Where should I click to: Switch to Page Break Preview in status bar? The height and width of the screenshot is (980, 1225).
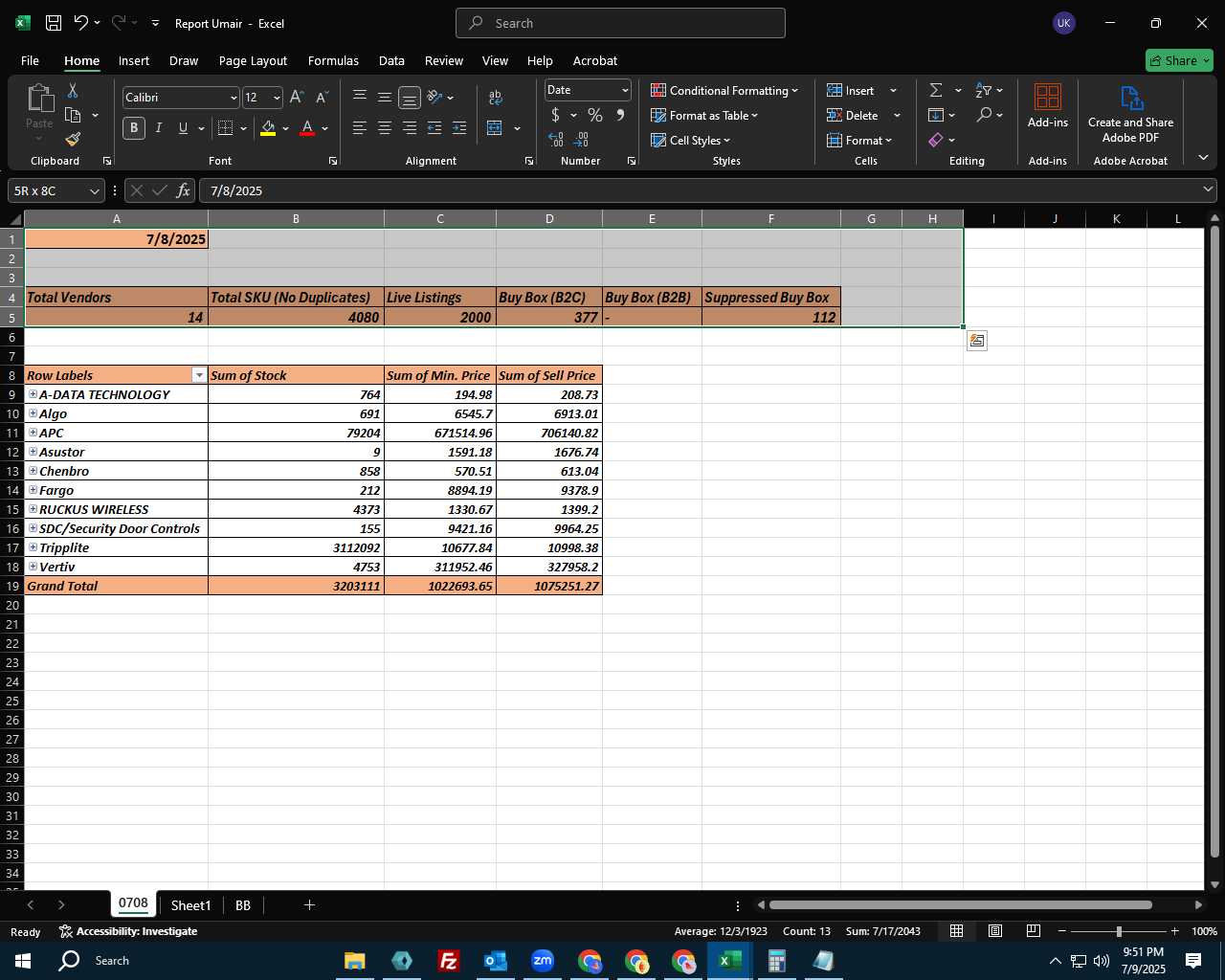(1033, 931)
